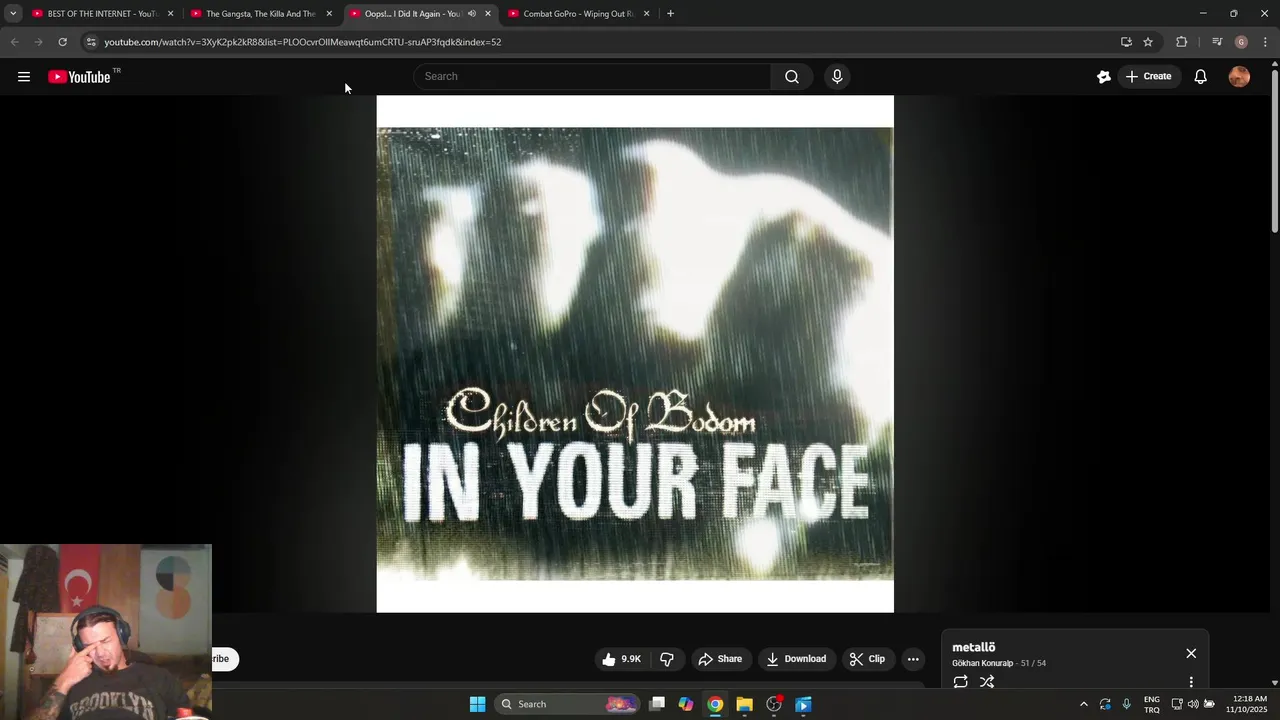This screenshot has width=1280, height=720.
Task: Launch Copilot from the taskbar
Action: pyautogui.click(x=686, y=704)
